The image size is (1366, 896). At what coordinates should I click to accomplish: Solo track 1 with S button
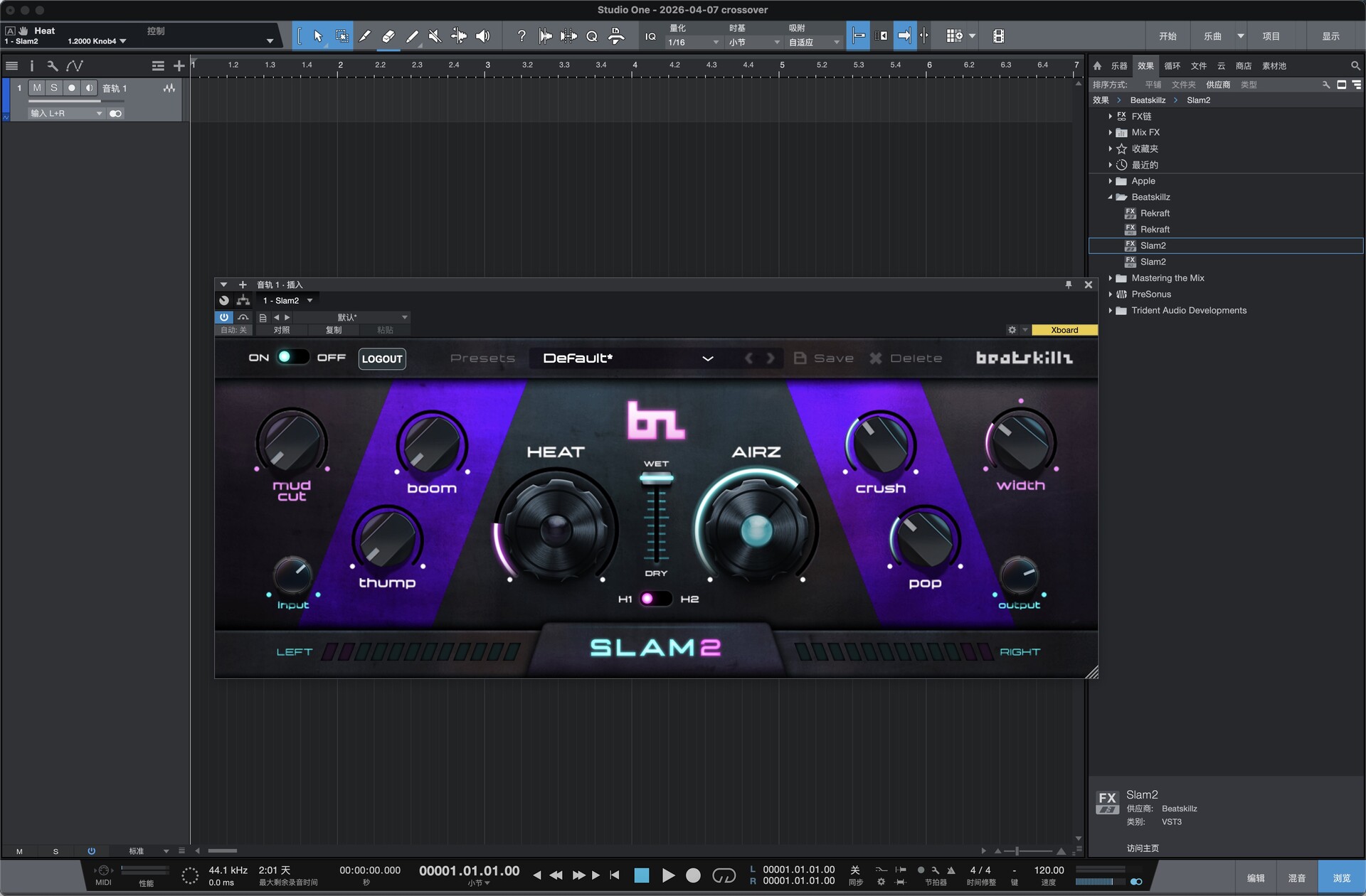click(54, 88)
